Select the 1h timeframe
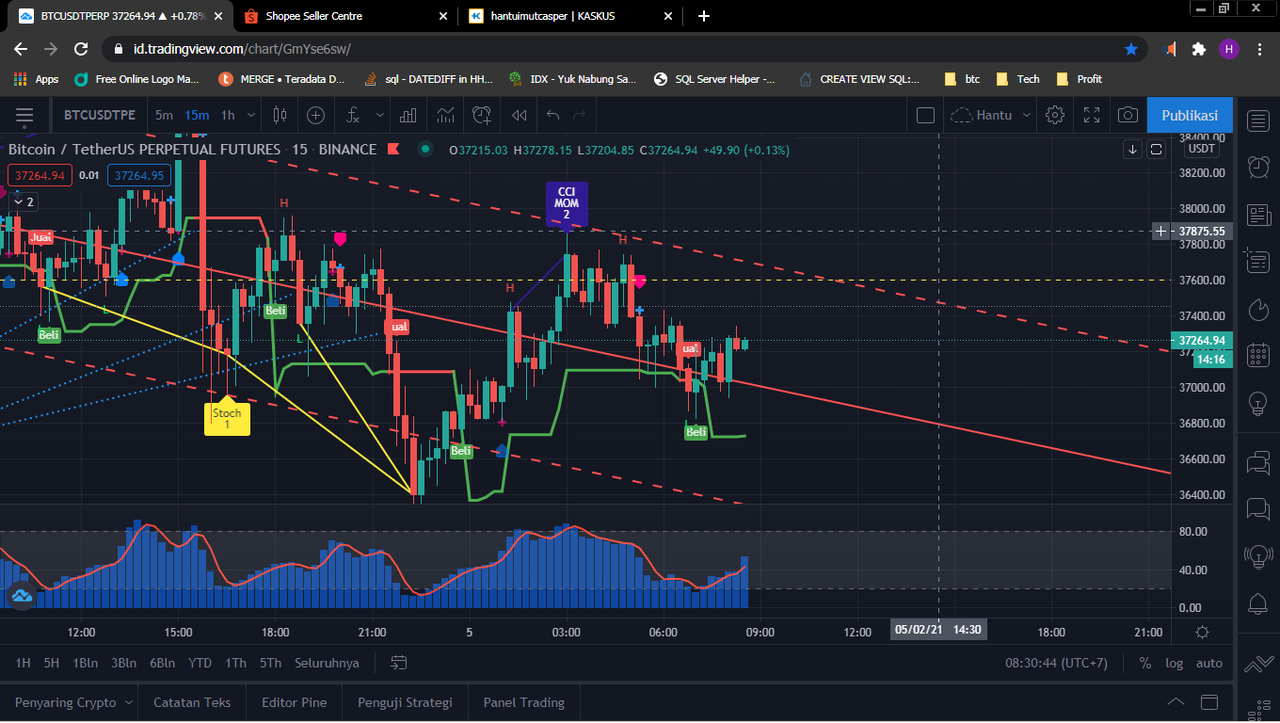 tap(228, 115)
